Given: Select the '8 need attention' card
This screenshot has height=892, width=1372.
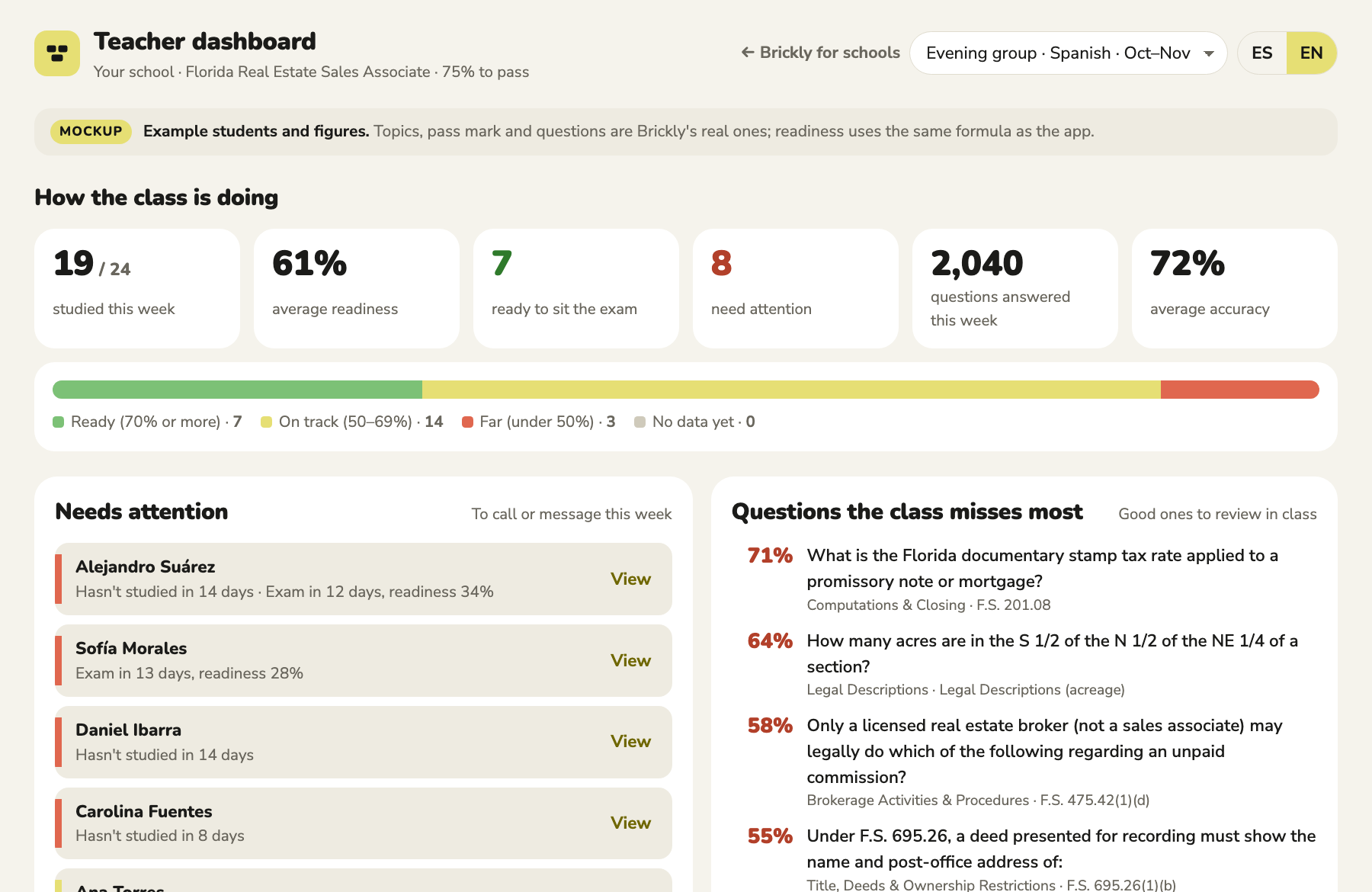Looking at the screenshot, I should pyautogui.click(x=796, y=288).
